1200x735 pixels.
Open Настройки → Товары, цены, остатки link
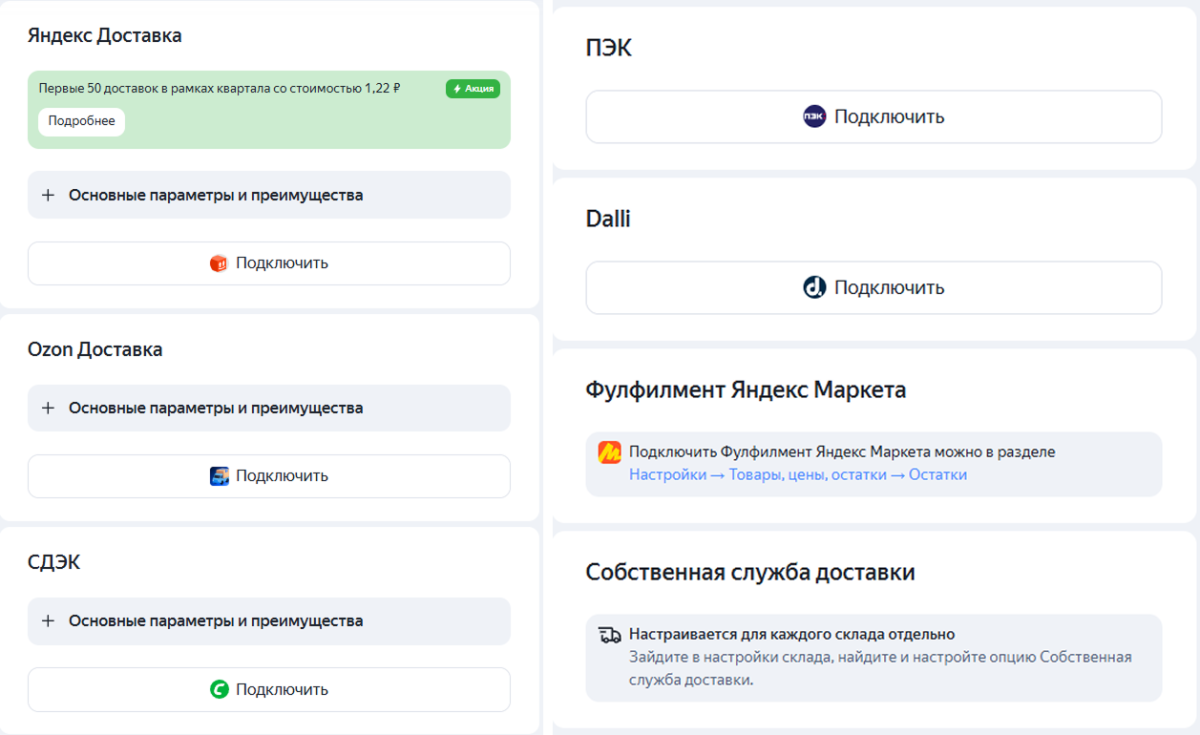[798, 475]
